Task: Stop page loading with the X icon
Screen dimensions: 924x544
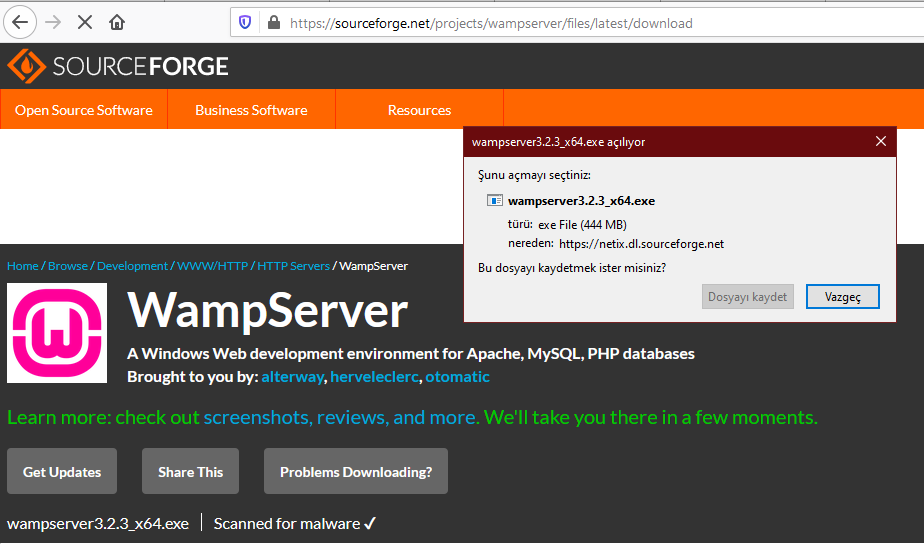Action: (x=85, y=22)
